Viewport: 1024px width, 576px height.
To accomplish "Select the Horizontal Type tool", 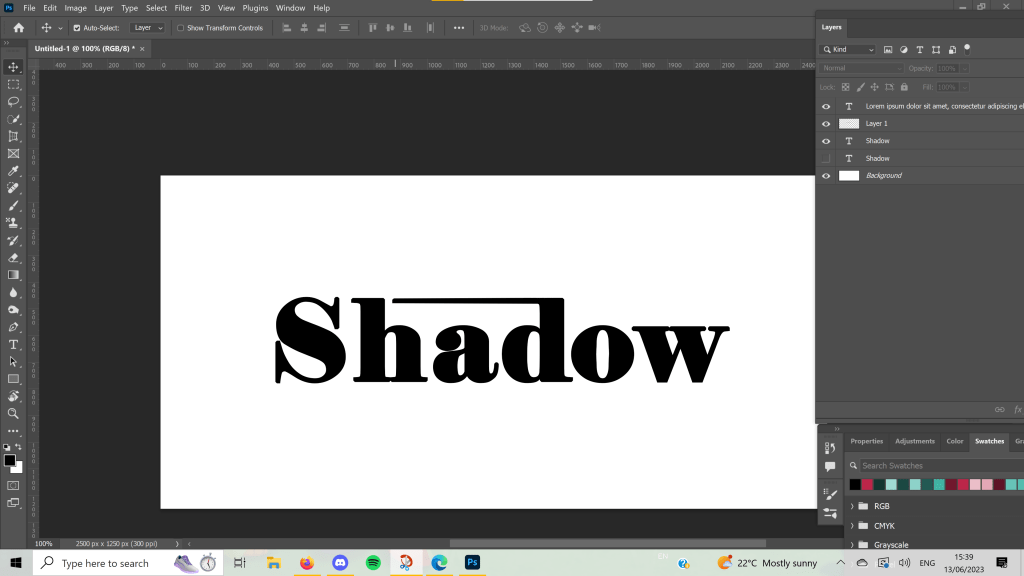I will coord(14,344).
